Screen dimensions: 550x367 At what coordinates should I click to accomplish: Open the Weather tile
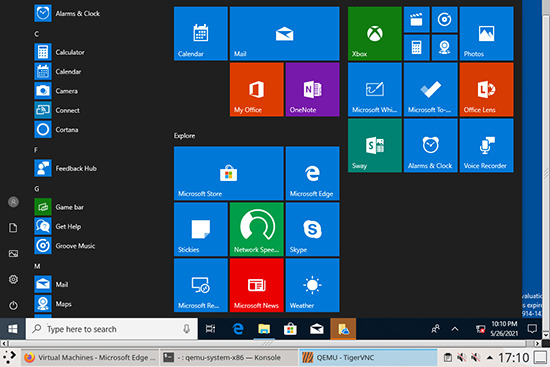[x=313, y=285]
